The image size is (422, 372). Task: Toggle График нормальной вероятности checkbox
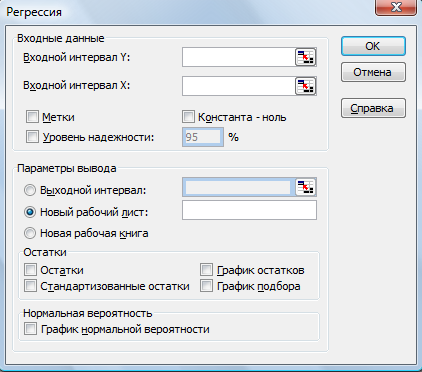point(30,329)
